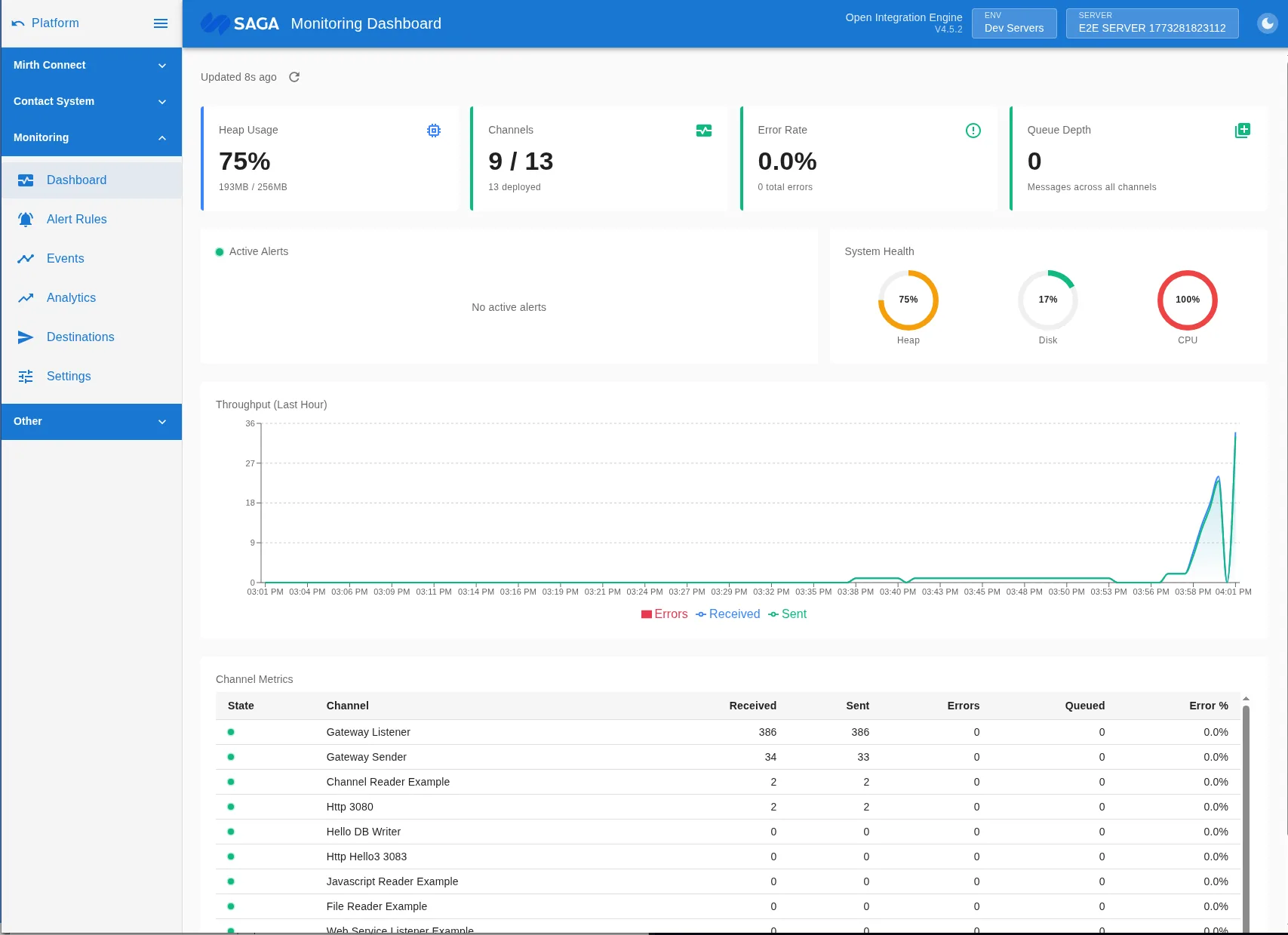
Task: Open the Platform menu entry
Action: 54,23
